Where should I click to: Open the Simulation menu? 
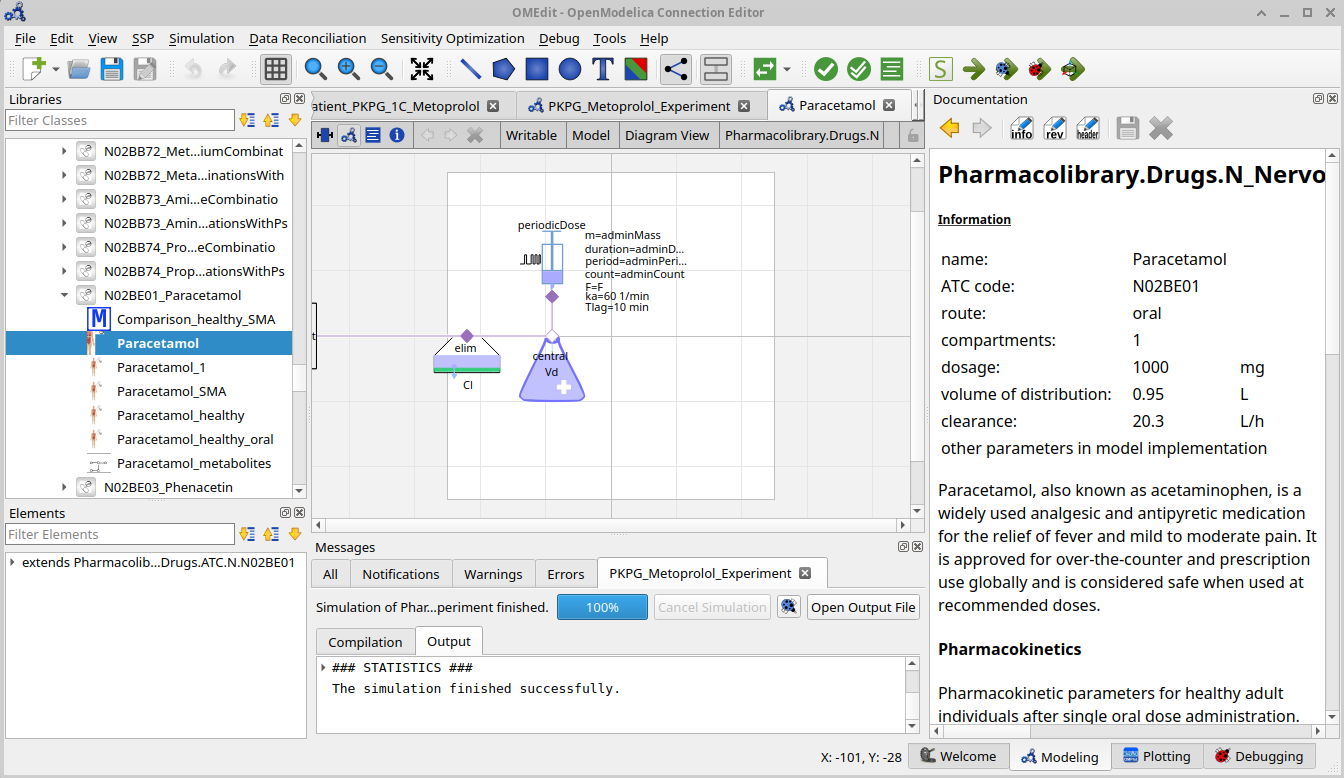pos(201,38)
